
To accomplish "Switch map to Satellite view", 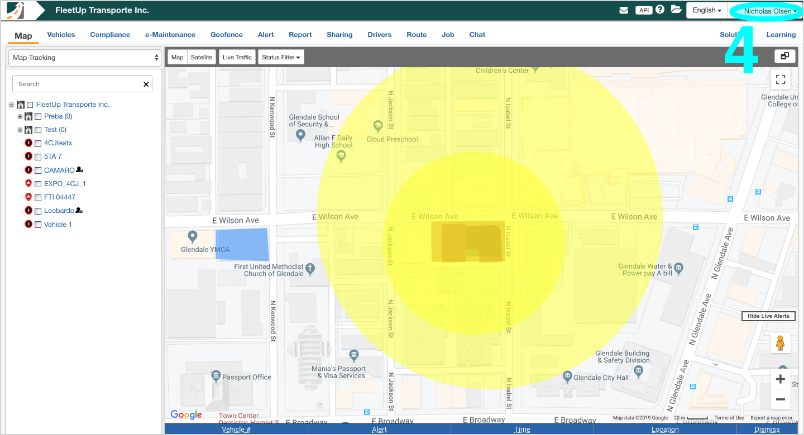I will (x=201, y=57).
